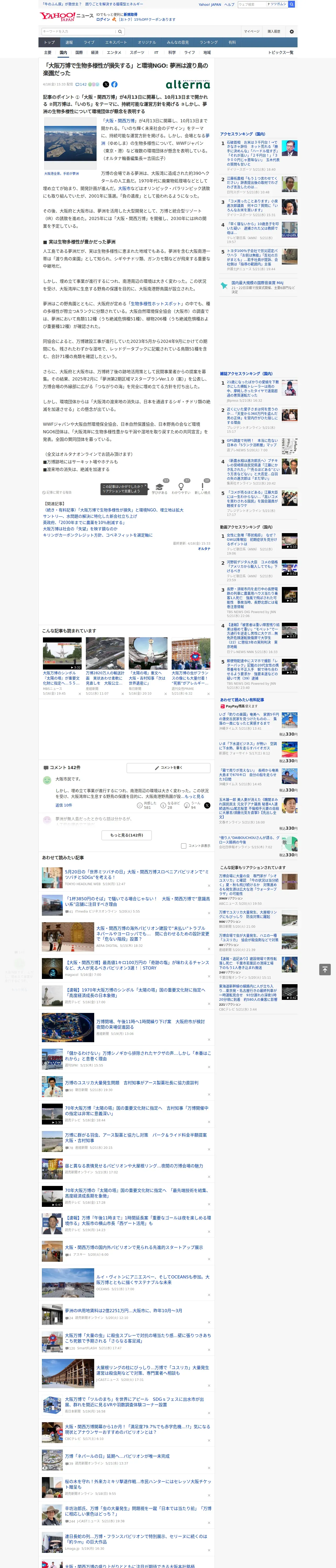336x1568 pixels.
Task: Expand comment with …もっと見る link
Action: (194, 796)
